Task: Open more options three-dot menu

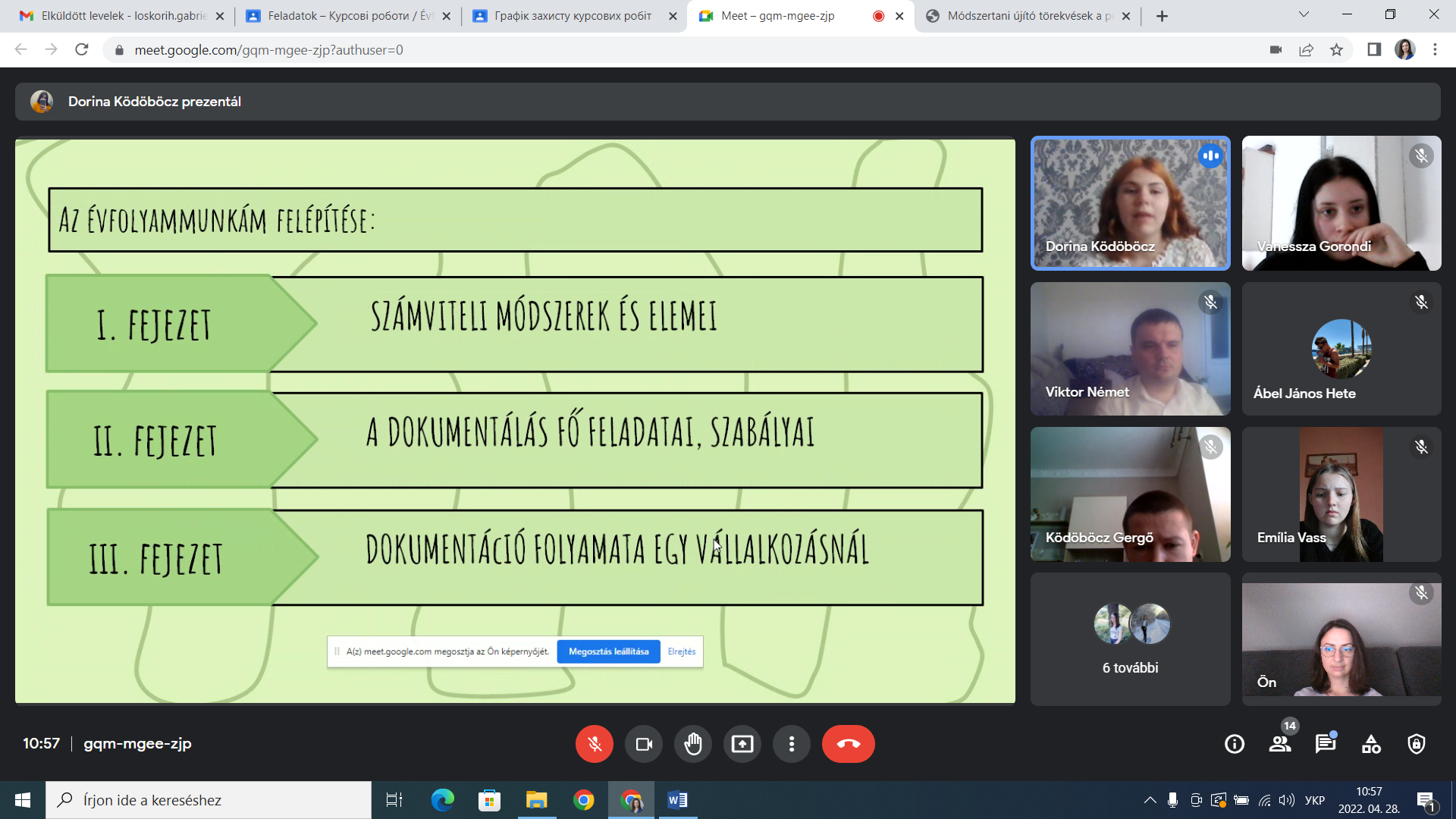Action: tap(792, 744)
